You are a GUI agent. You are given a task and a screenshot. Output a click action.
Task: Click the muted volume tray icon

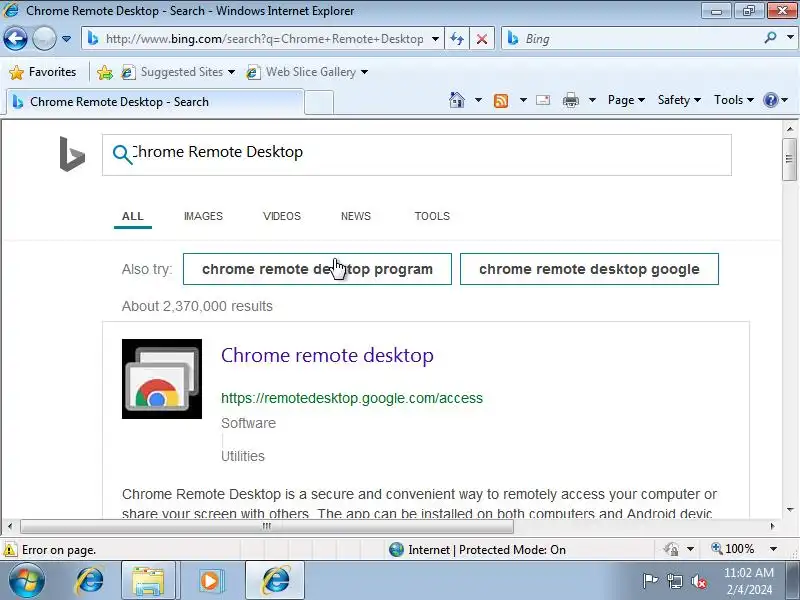click(x=698, y=581)
